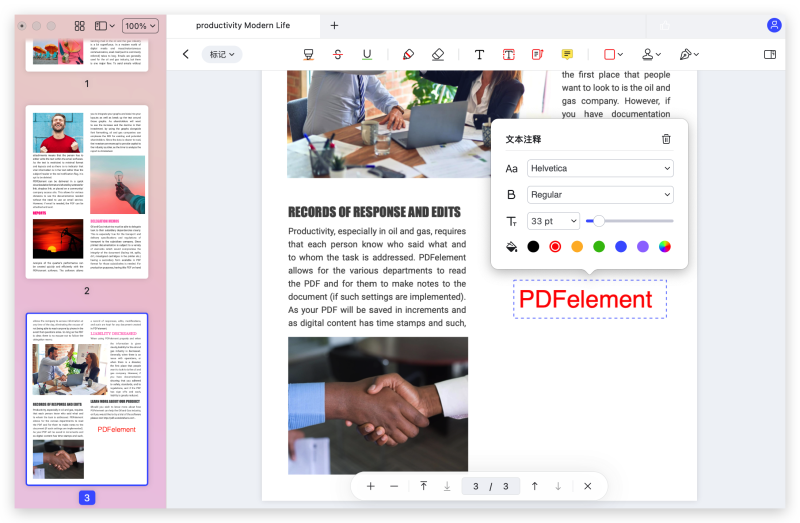
Task: Select the highlight text tool
Action: 309,54
